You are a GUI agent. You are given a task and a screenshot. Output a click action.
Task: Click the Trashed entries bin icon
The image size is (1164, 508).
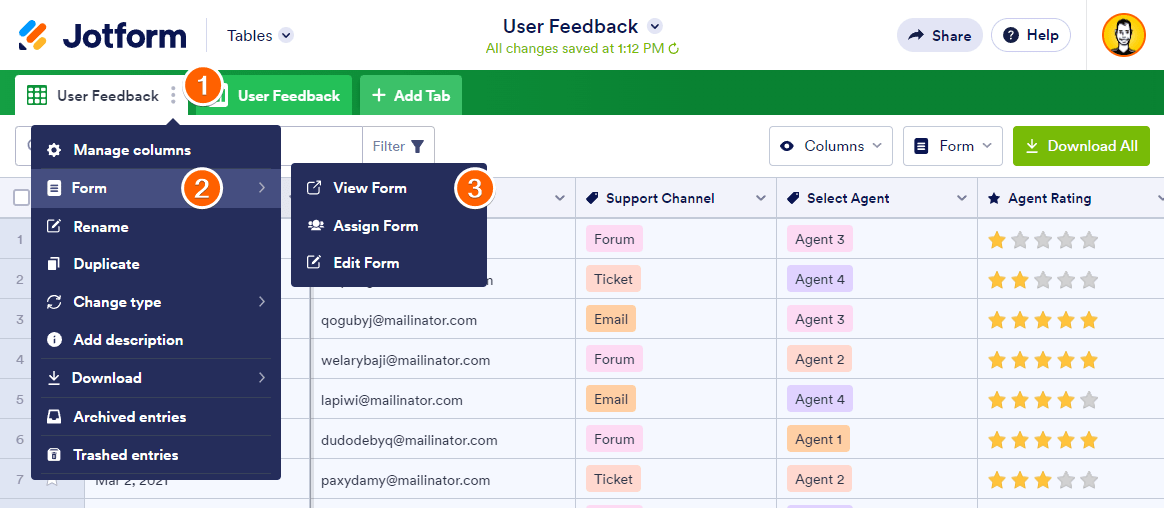point(54,455)
